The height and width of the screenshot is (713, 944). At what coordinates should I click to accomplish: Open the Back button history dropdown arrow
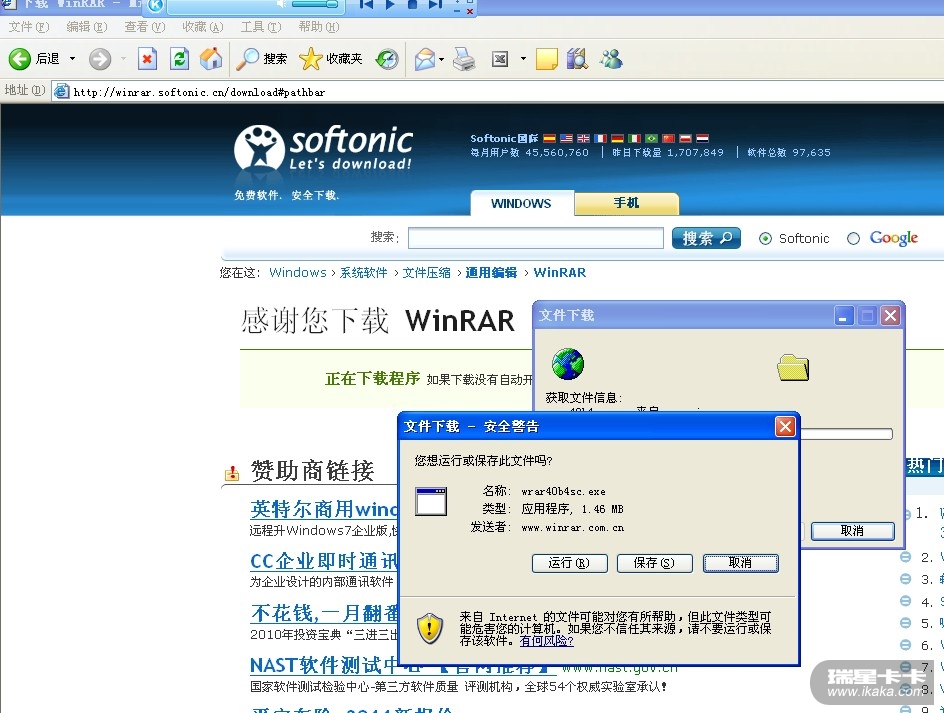click(x=72, y=59)
